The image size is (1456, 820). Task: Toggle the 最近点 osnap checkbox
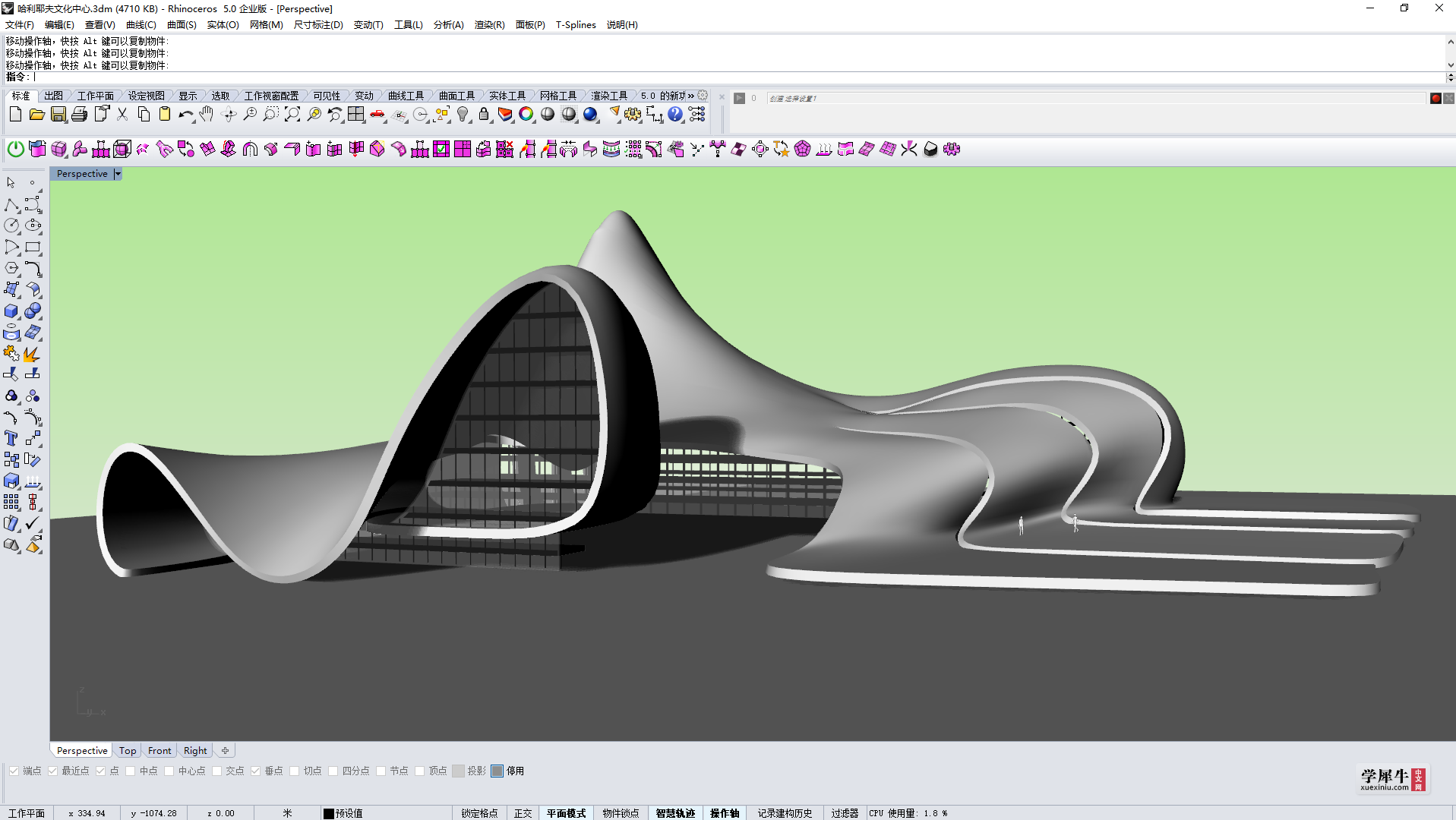(x=52, y=771)
